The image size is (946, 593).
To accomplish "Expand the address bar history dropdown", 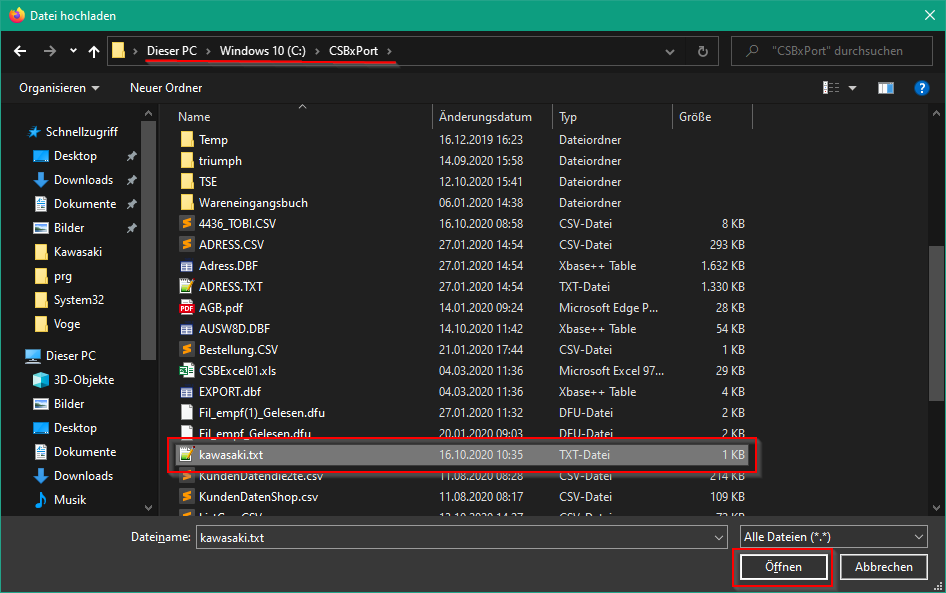I will tap(670, 52).
